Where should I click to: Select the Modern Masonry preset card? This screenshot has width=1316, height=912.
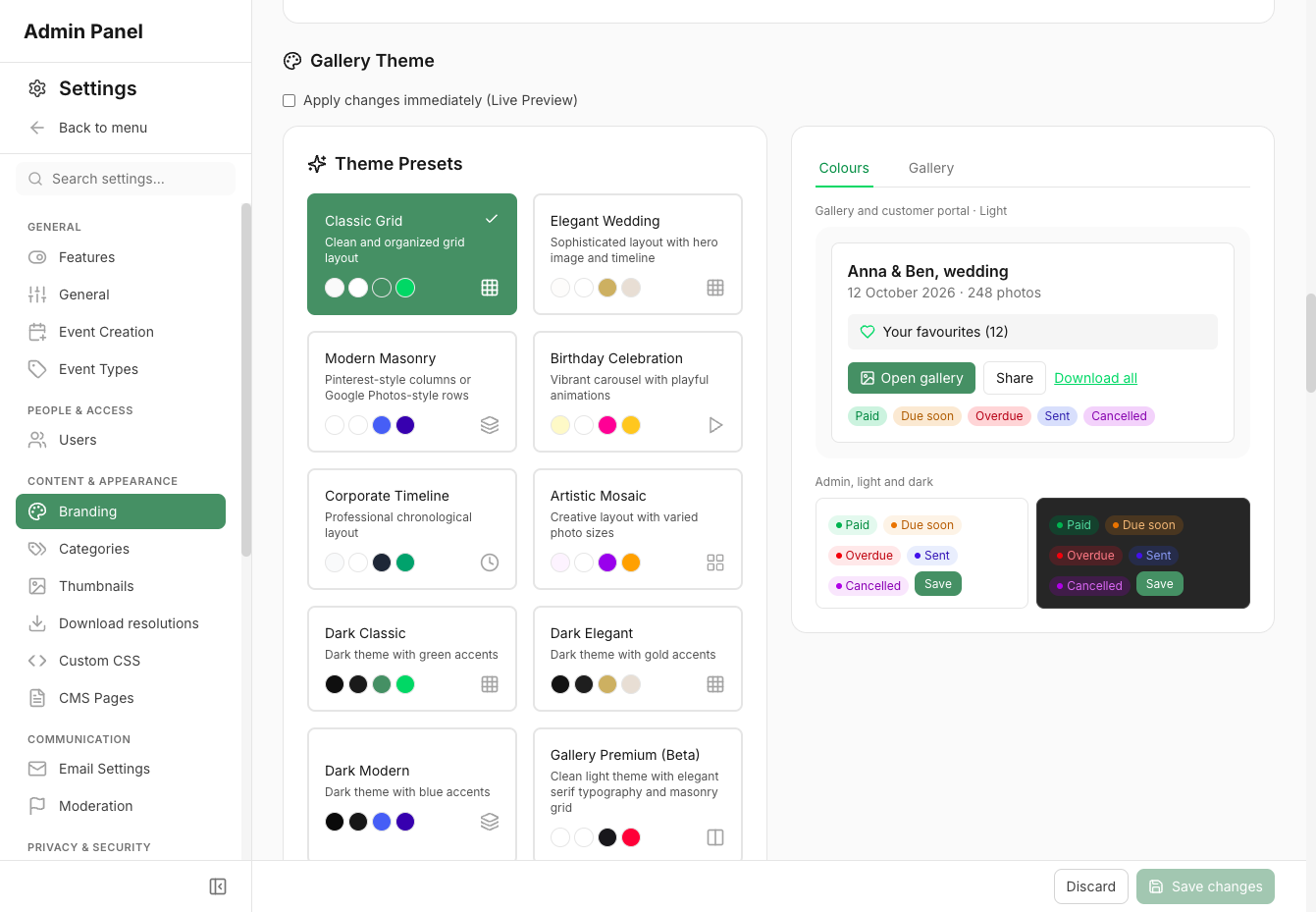[412, 392]
